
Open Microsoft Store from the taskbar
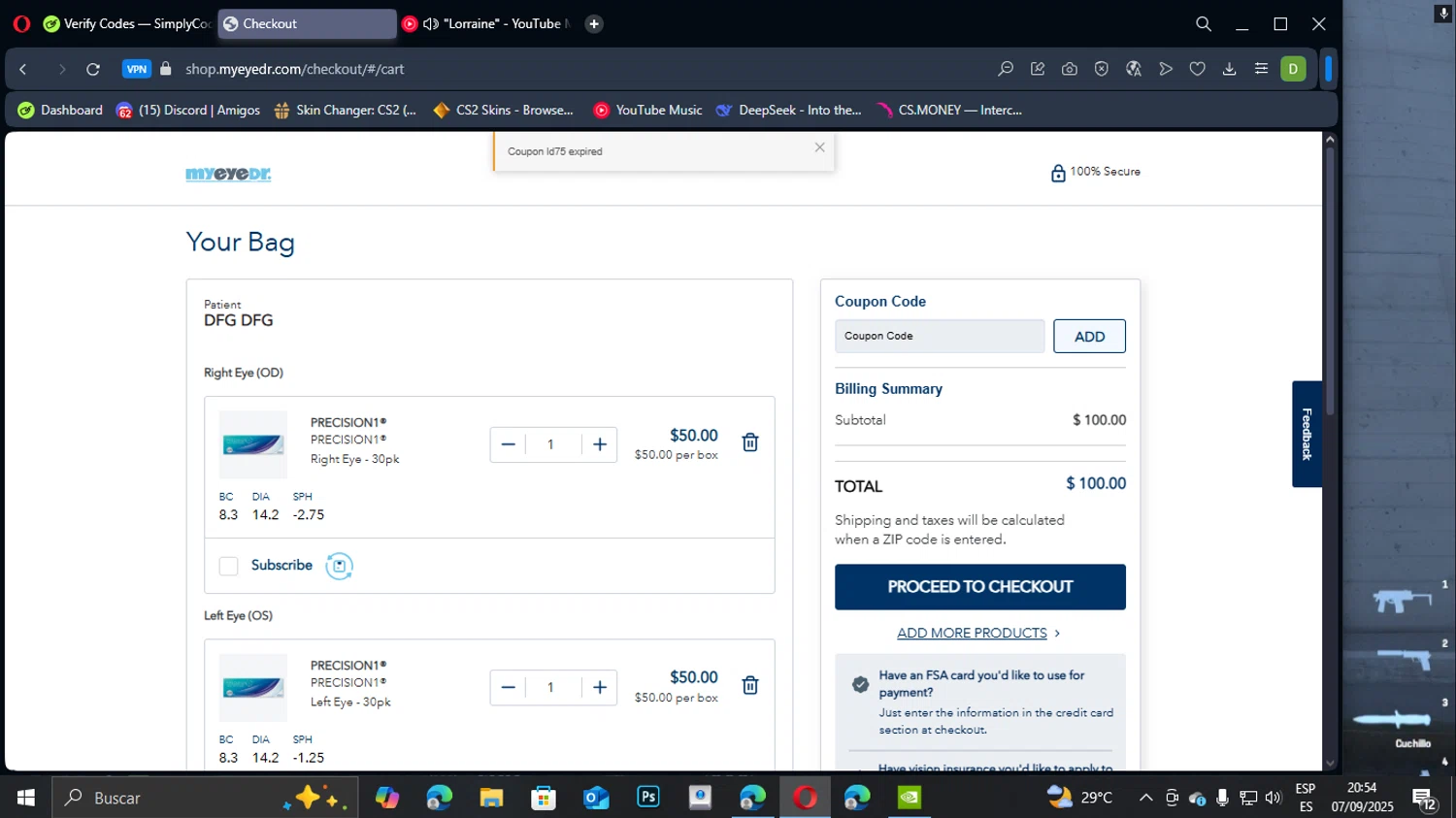pyautogui.click(x=544, y=798)
